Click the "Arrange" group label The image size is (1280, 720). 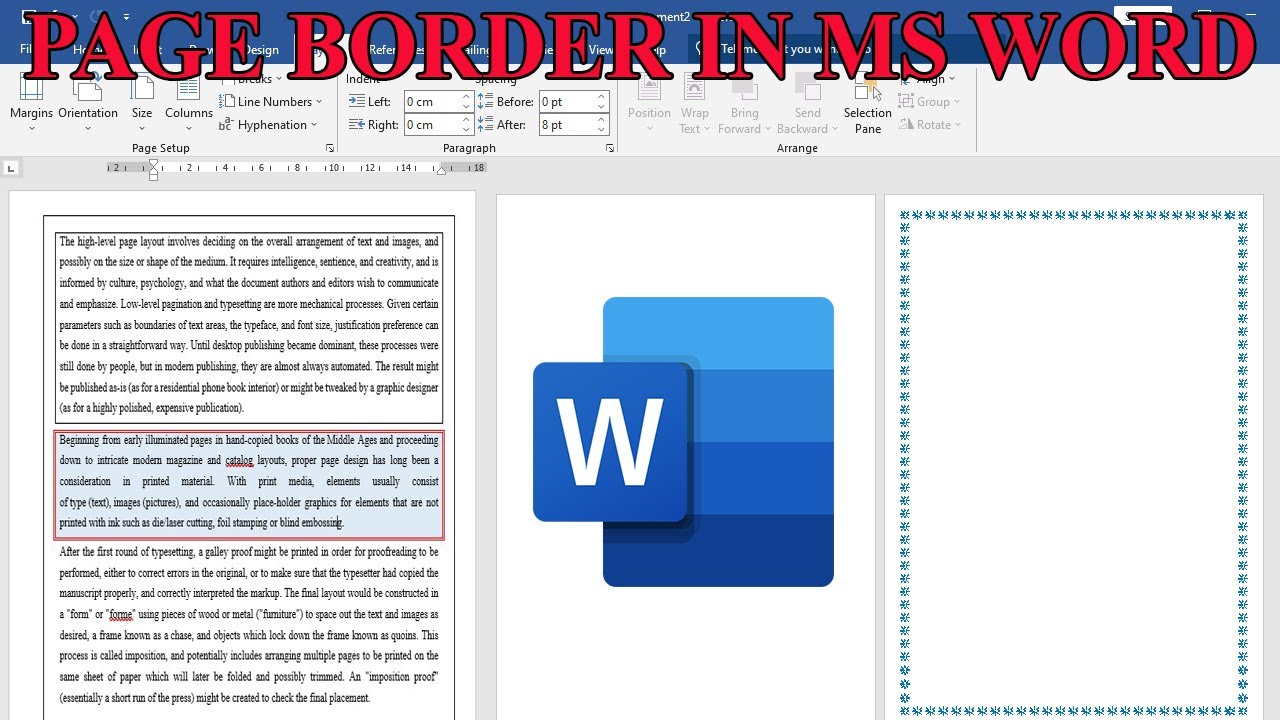[x=797, y=148]
